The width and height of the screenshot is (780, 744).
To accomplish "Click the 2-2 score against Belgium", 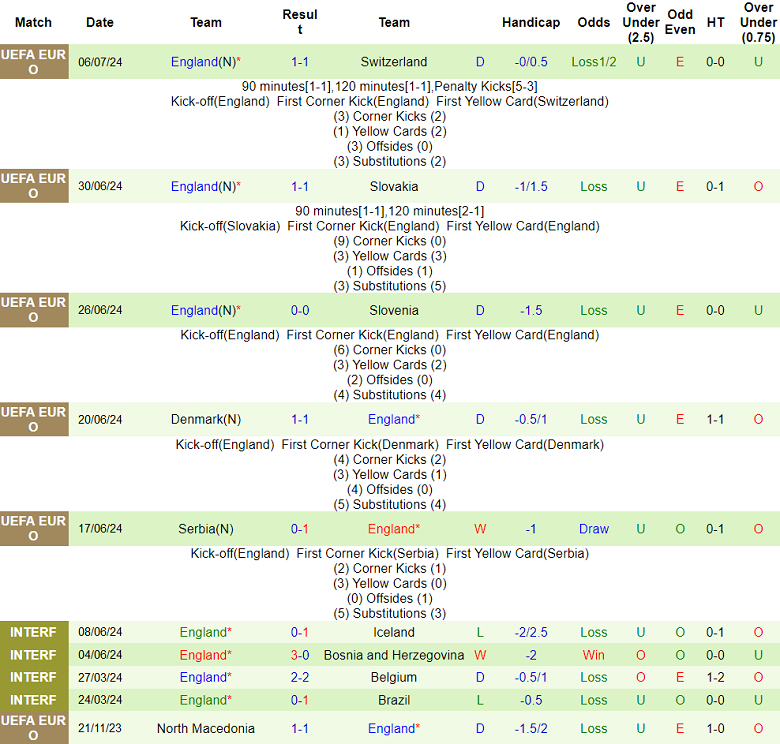I will [300, 677].
